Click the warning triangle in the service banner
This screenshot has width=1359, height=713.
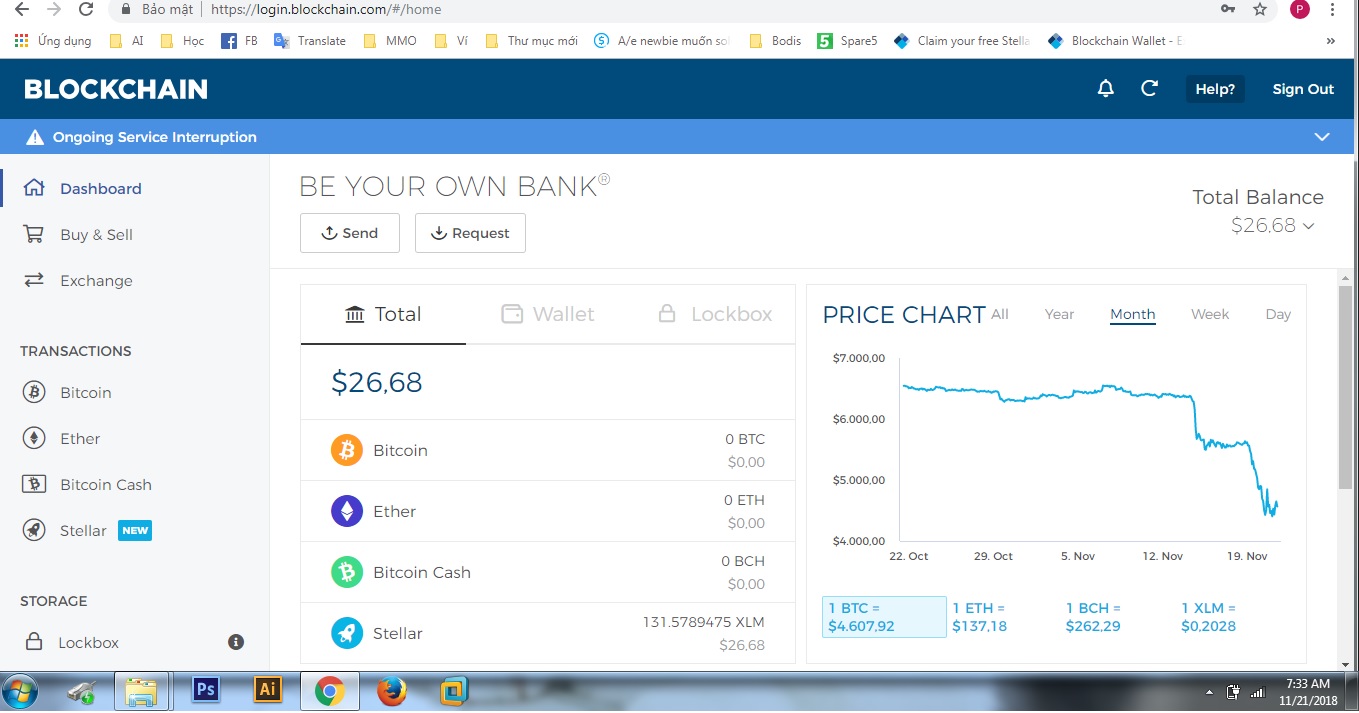coord(35,137)
